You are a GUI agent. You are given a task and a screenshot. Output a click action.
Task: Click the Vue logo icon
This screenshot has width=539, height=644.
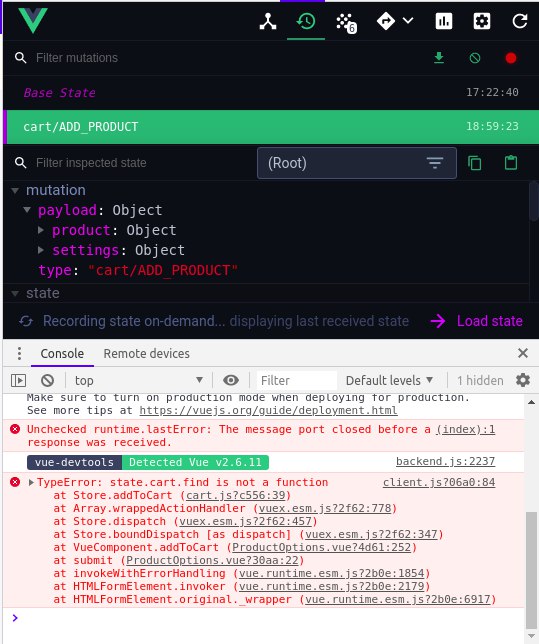(33, 20)
